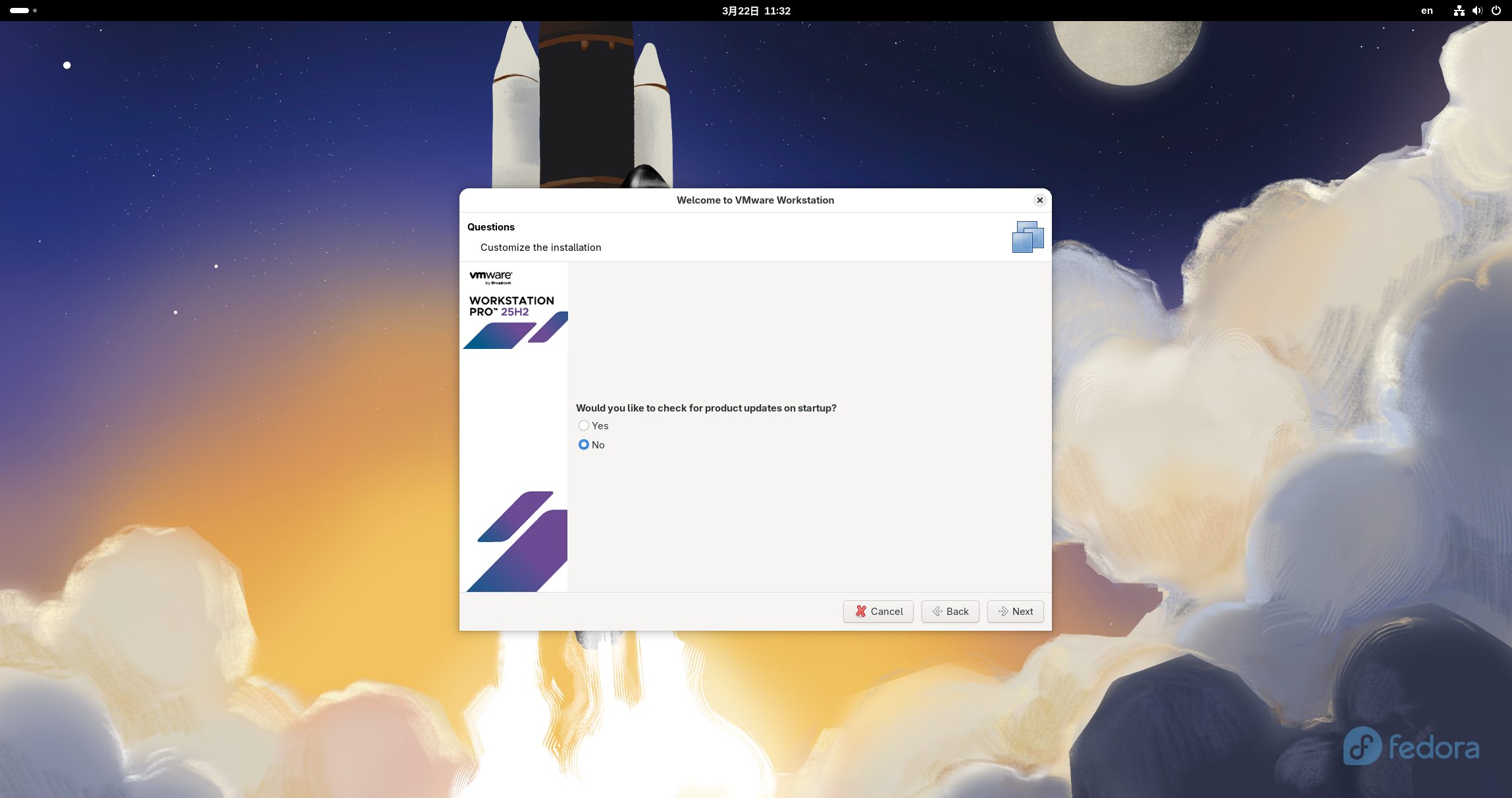Click the red X icon on Cancel
Screen dimensions: 1512x798
click(861, 612)
